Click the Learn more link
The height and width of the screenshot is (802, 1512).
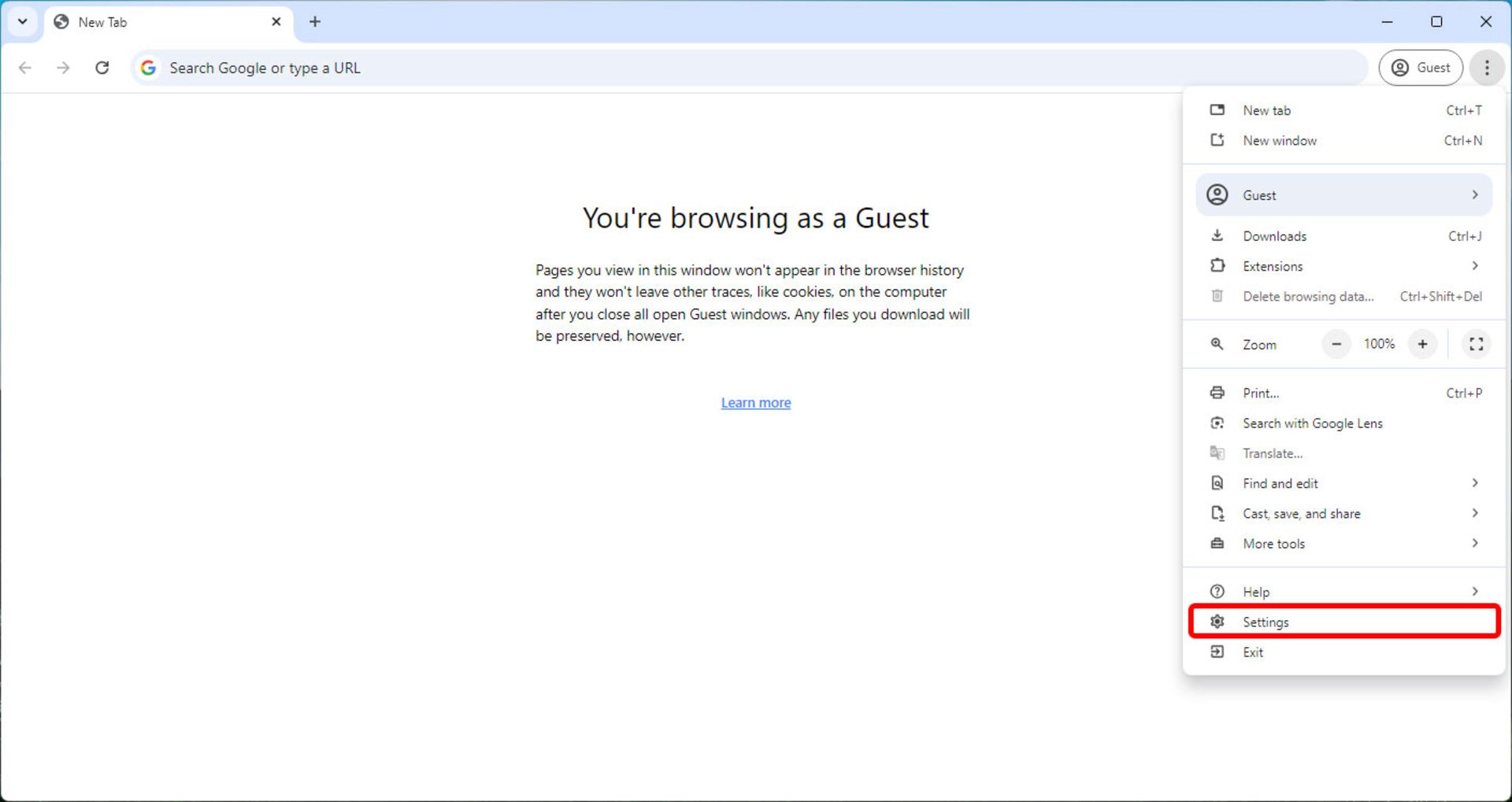tap(755, 403)
